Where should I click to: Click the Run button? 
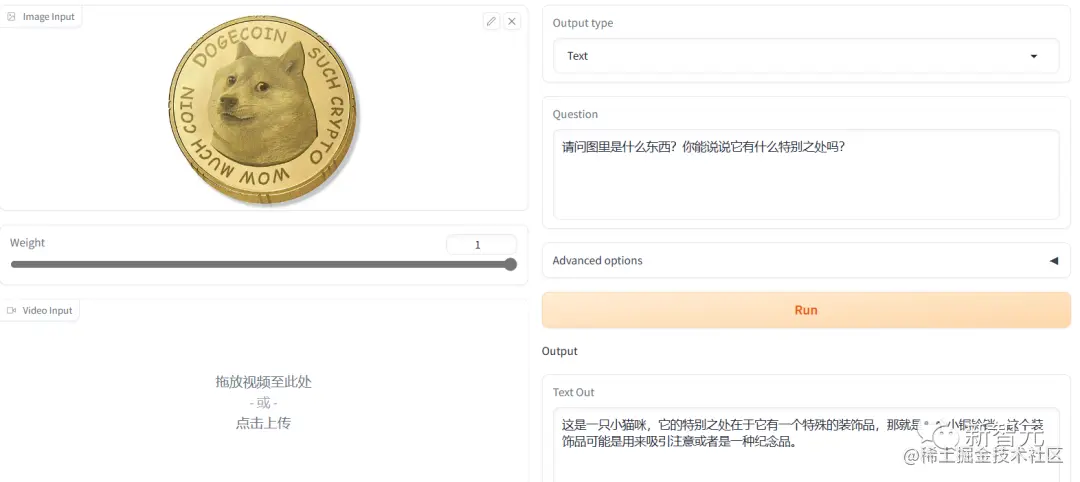(806, 310)
